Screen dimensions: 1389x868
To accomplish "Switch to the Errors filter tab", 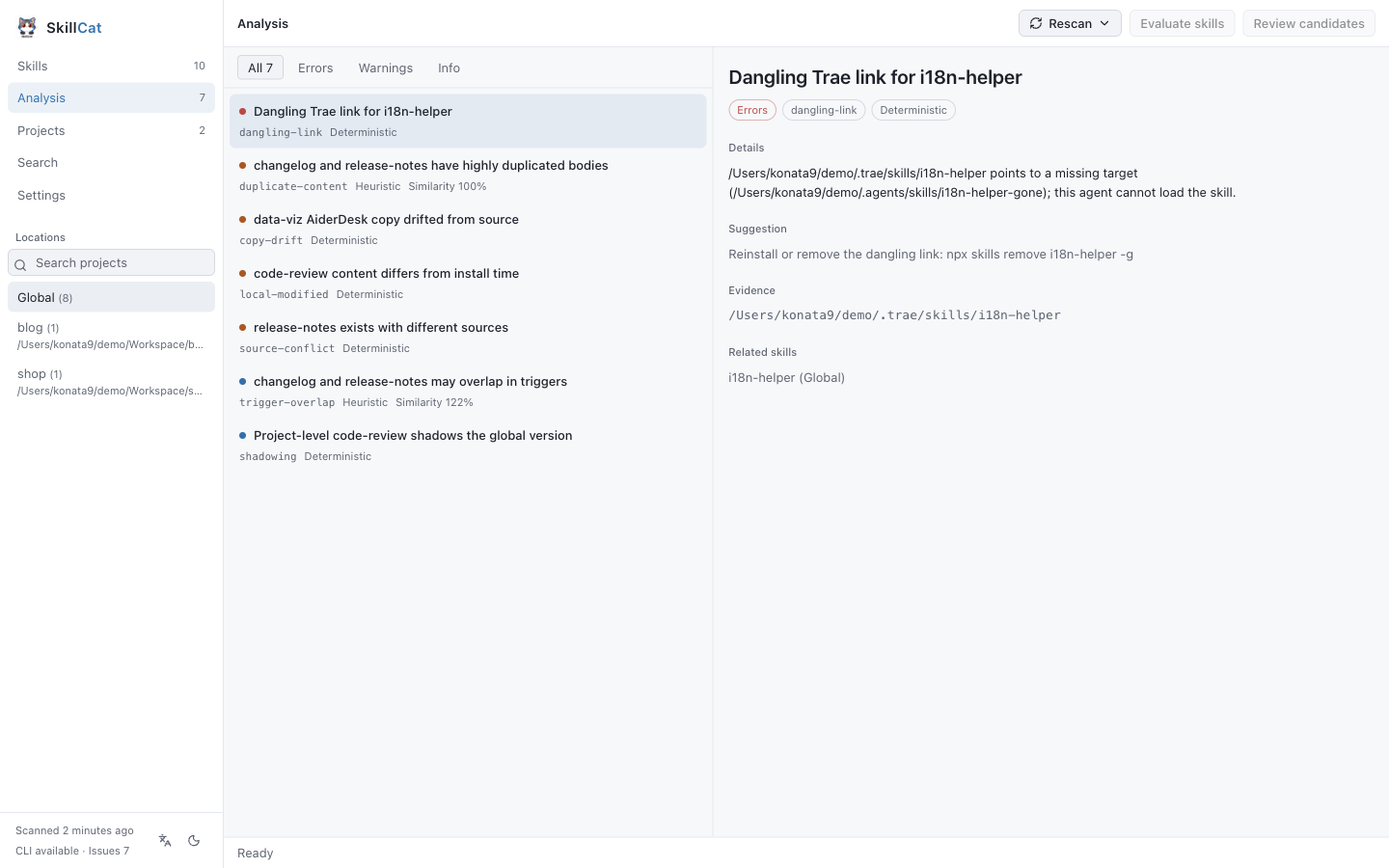I will pos(315,68).
